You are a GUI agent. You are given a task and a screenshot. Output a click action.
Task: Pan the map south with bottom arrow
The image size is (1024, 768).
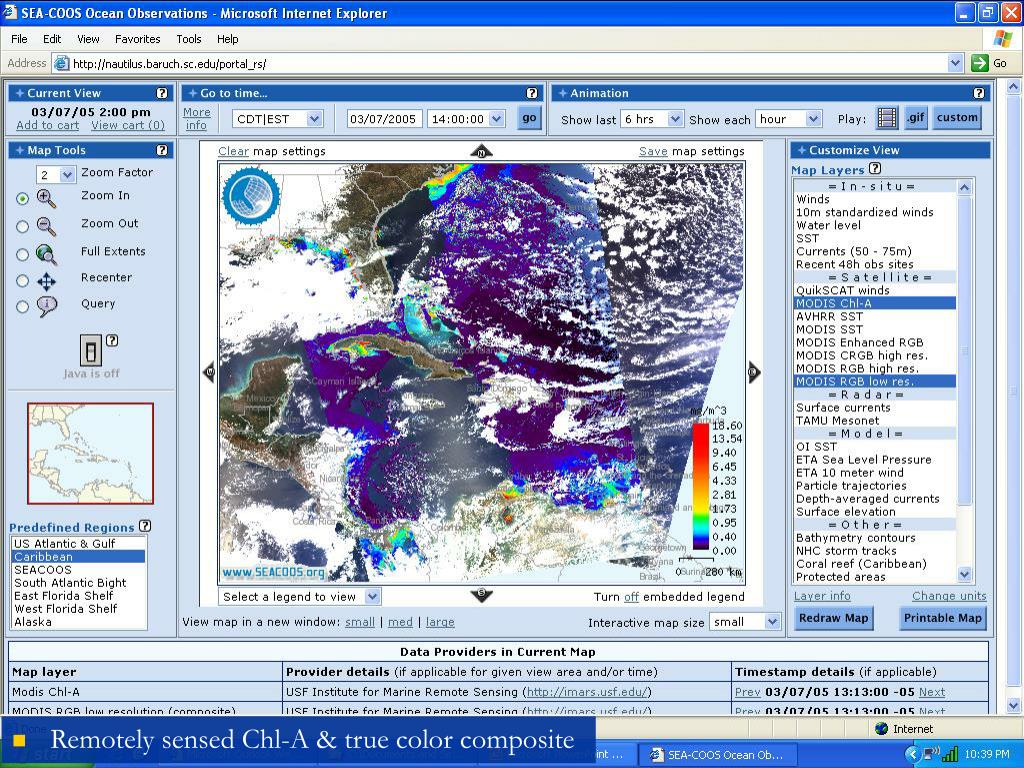(481, 594)
